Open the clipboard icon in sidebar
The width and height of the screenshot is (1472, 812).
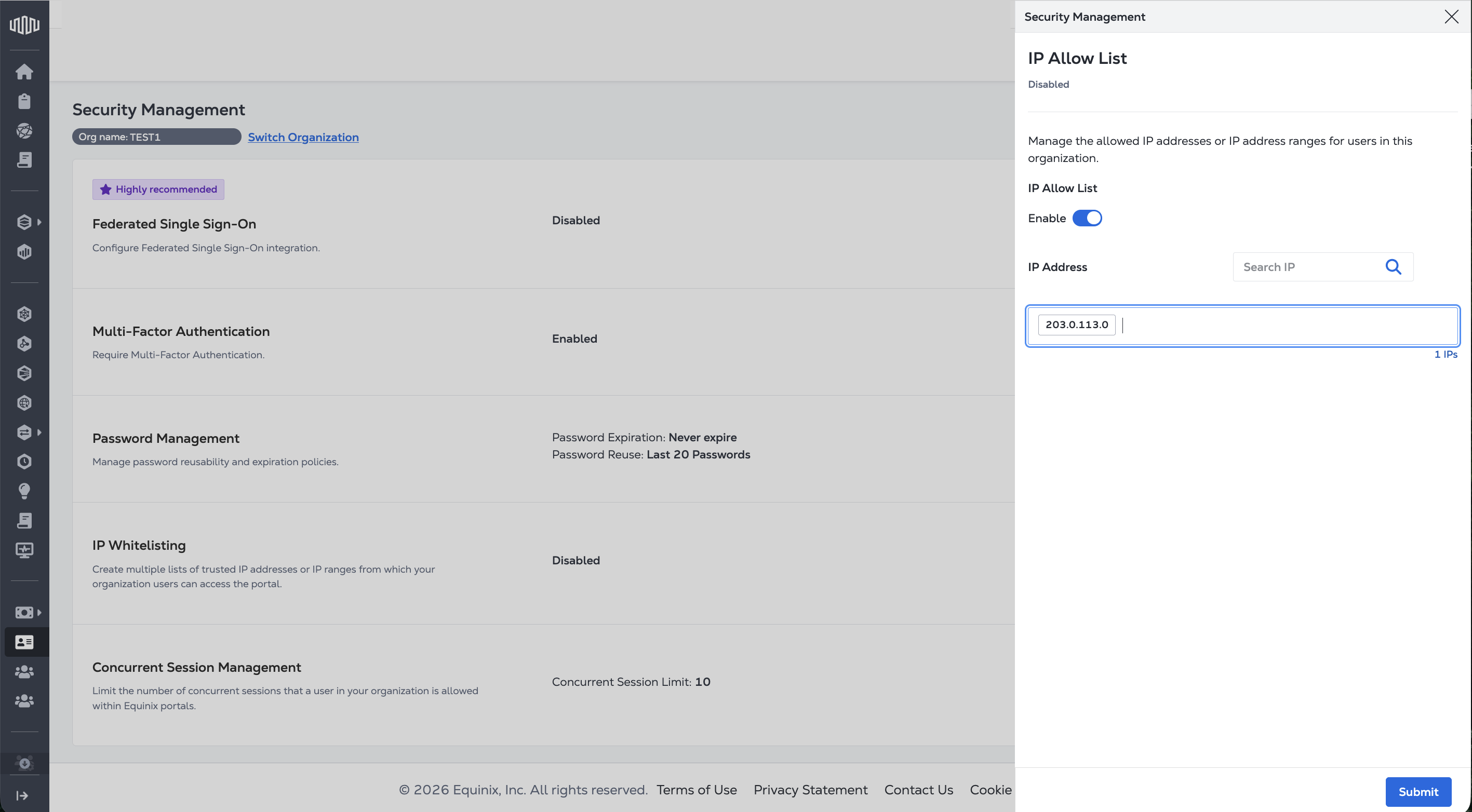point(24,101)
